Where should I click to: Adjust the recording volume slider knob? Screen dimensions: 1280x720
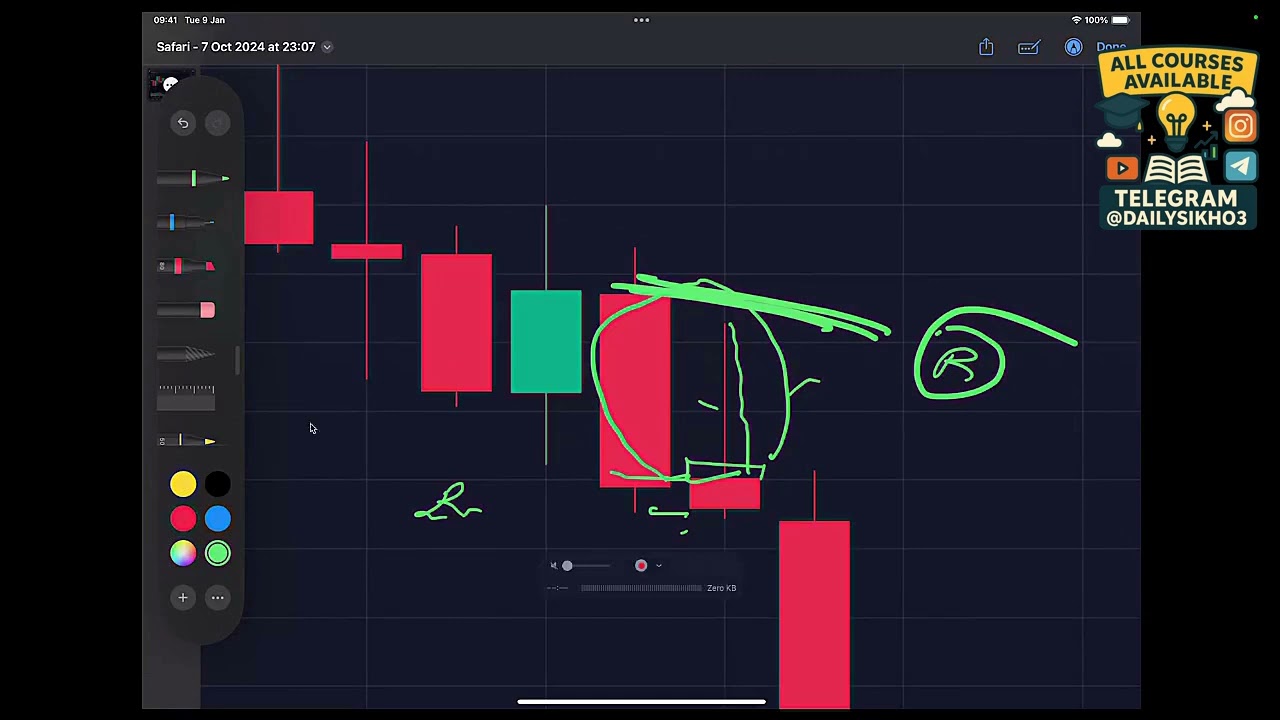[567, 566]
